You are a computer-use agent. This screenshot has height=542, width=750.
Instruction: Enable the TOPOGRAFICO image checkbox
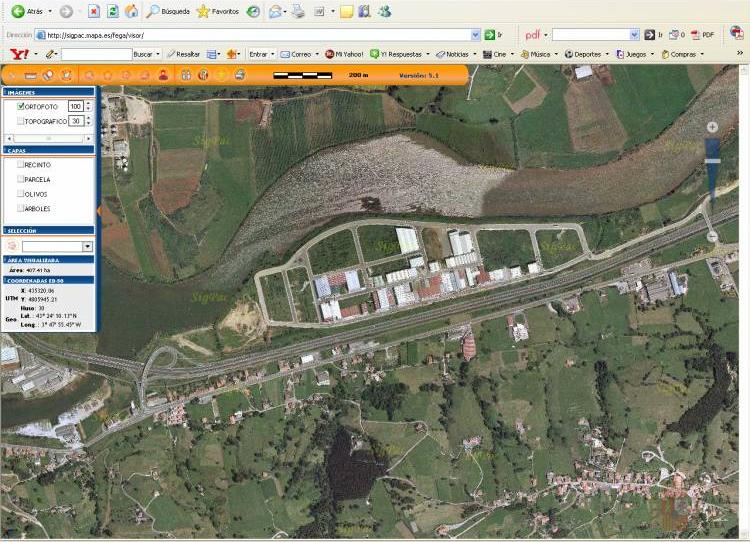coord(21,121)
